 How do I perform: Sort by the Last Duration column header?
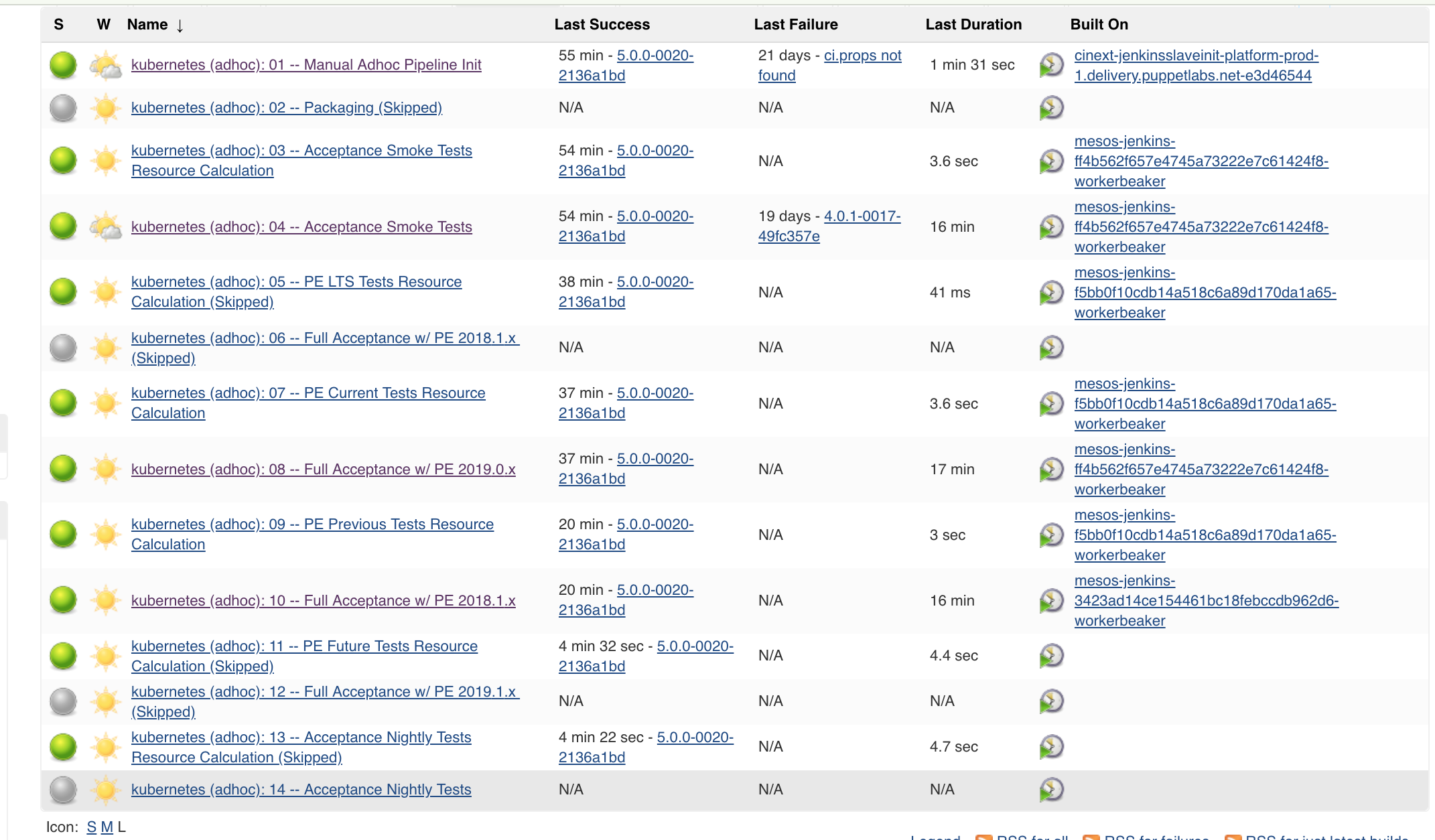974,25
